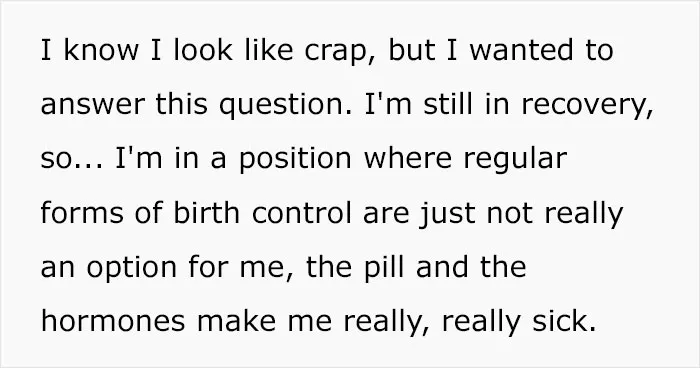The width and height of the screenshot is (700, 368).
Task: Click the word "regular" in third line
Action: pos(516,160)
